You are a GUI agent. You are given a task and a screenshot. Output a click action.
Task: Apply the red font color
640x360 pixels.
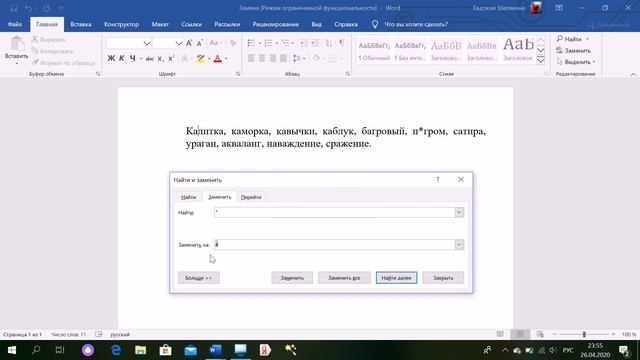pyautogui.click(x=218, y=59)
